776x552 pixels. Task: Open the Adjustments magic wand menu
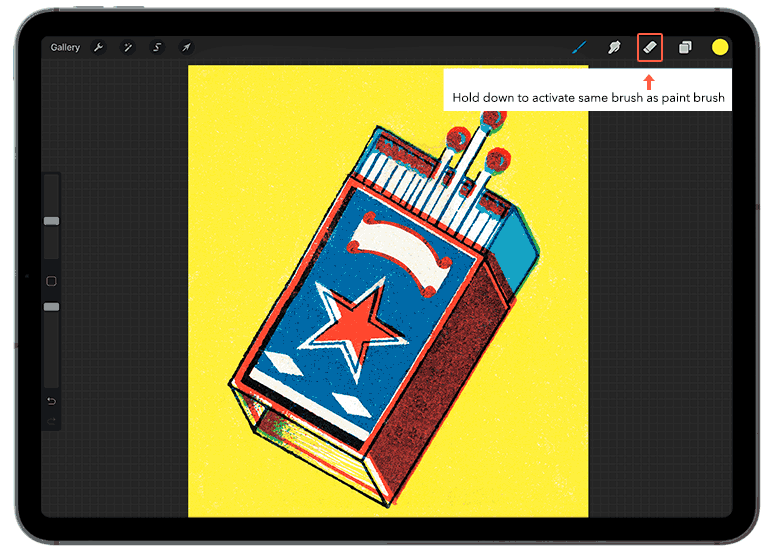pyautogui.click(x=128, y=47)
